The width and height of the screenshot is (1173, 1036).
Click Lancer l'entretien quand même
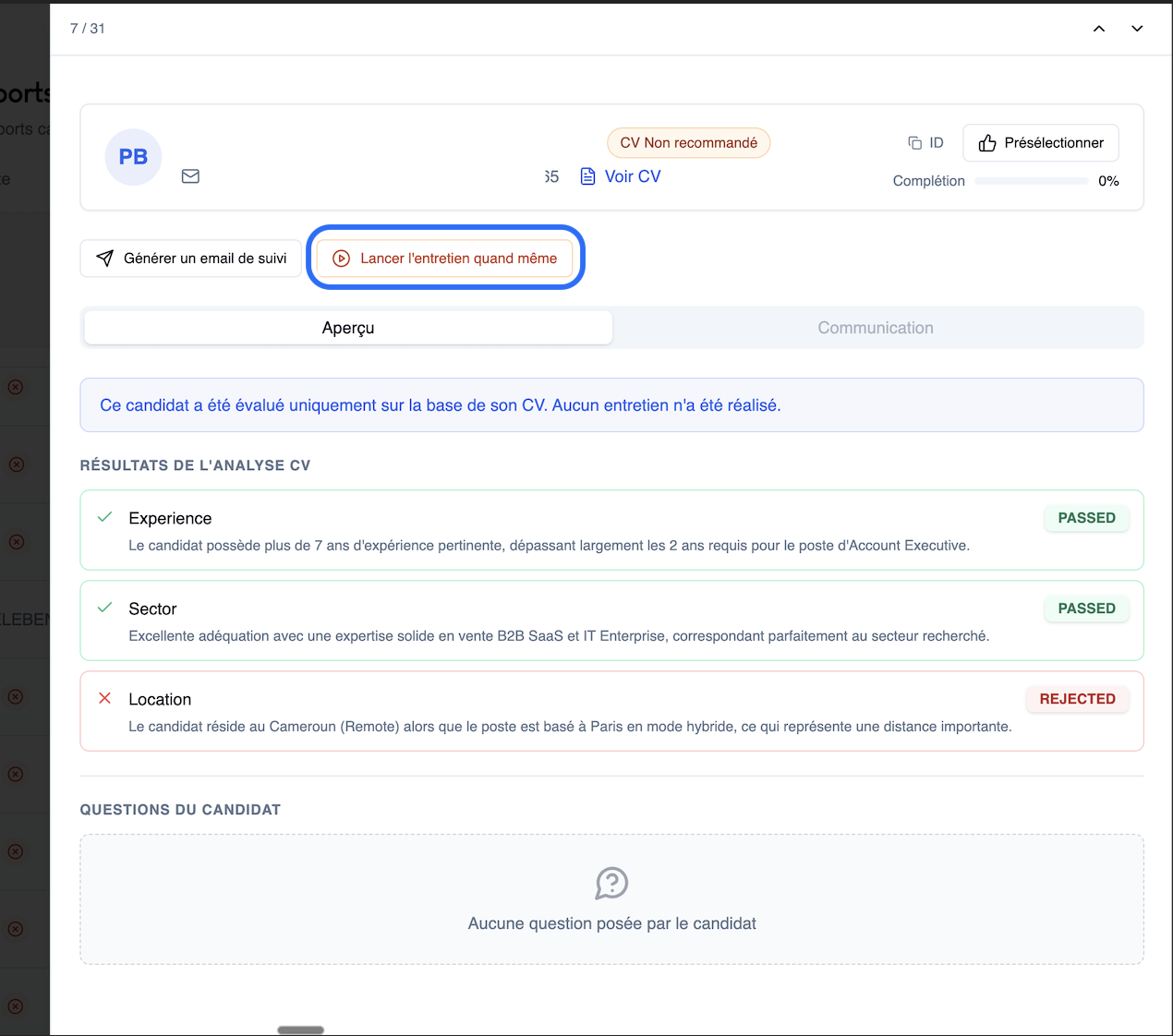(x=445, y=259)
